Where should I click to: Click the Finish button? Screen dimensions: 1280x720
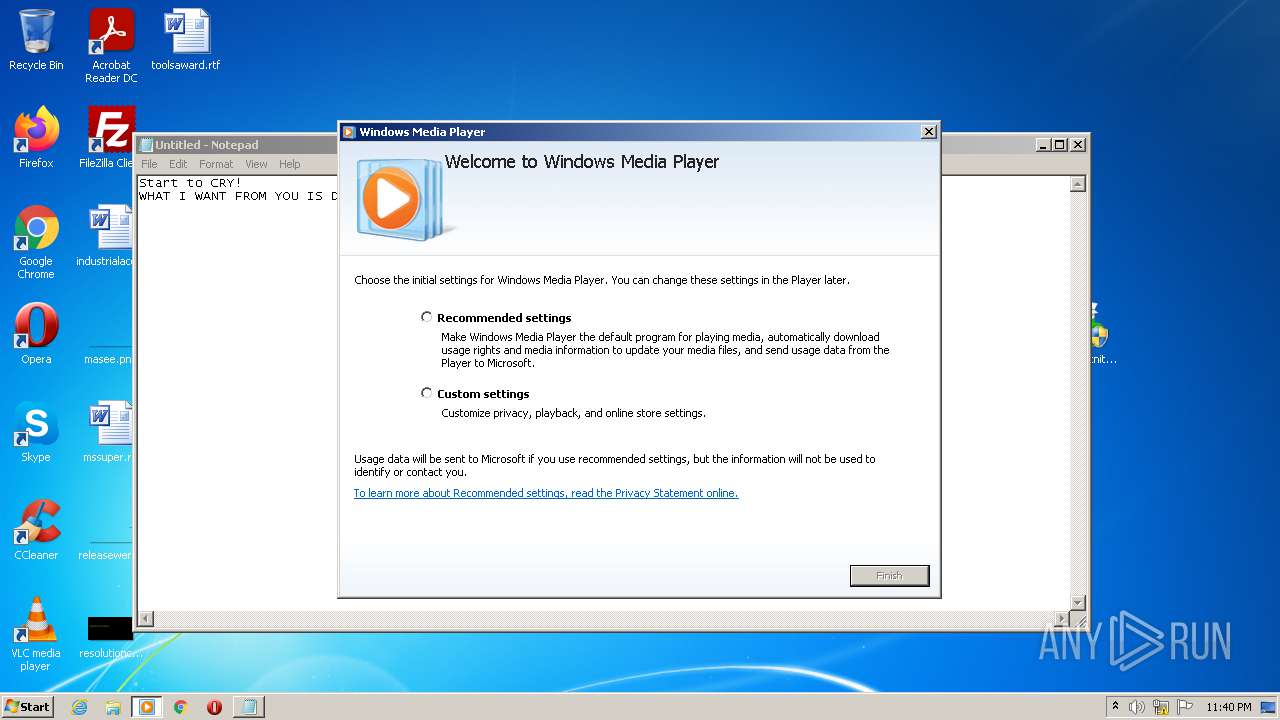(889, 576)
